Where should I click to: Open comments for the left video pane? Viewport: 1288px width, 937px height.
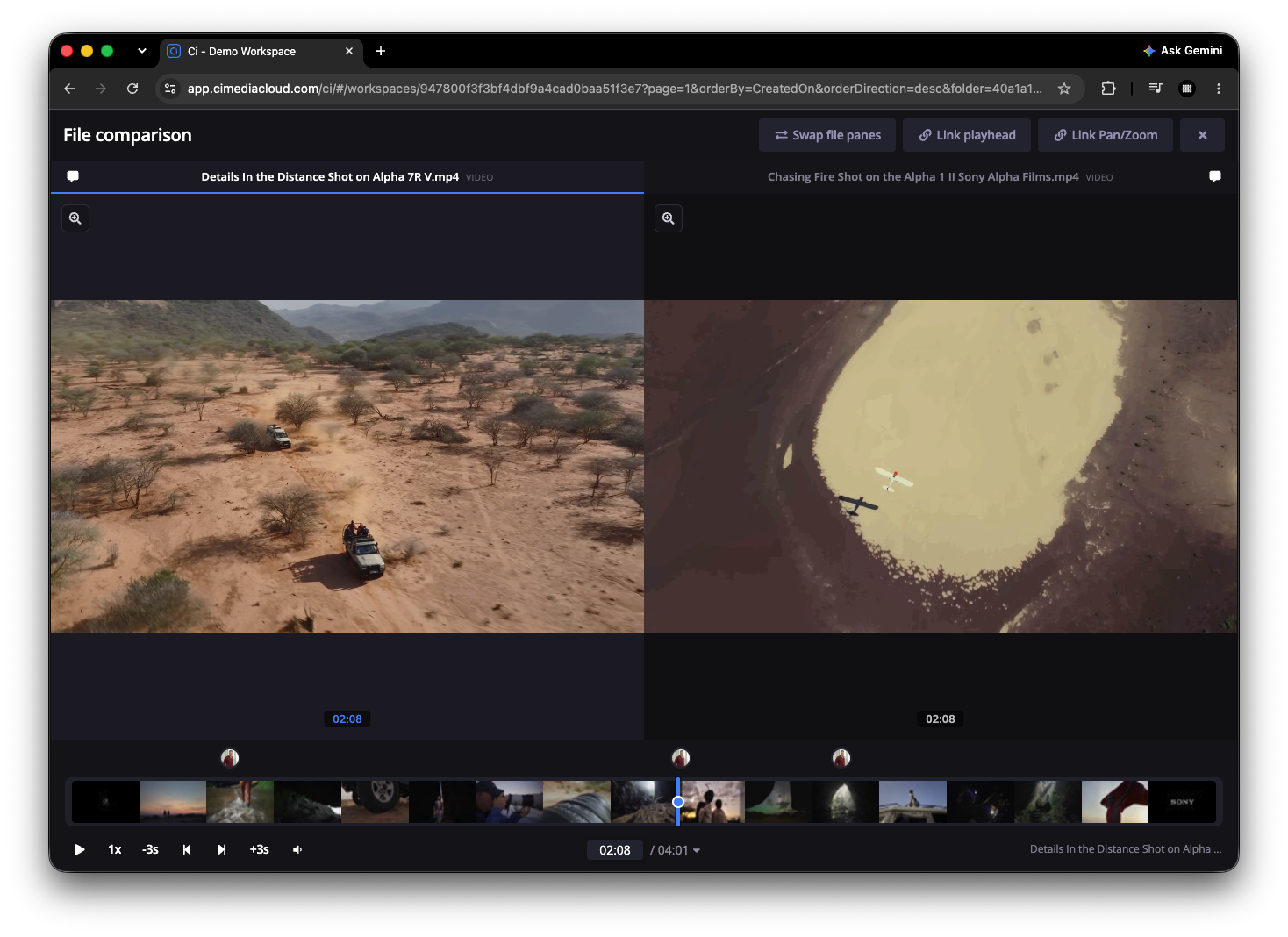[x=73, y=176]
